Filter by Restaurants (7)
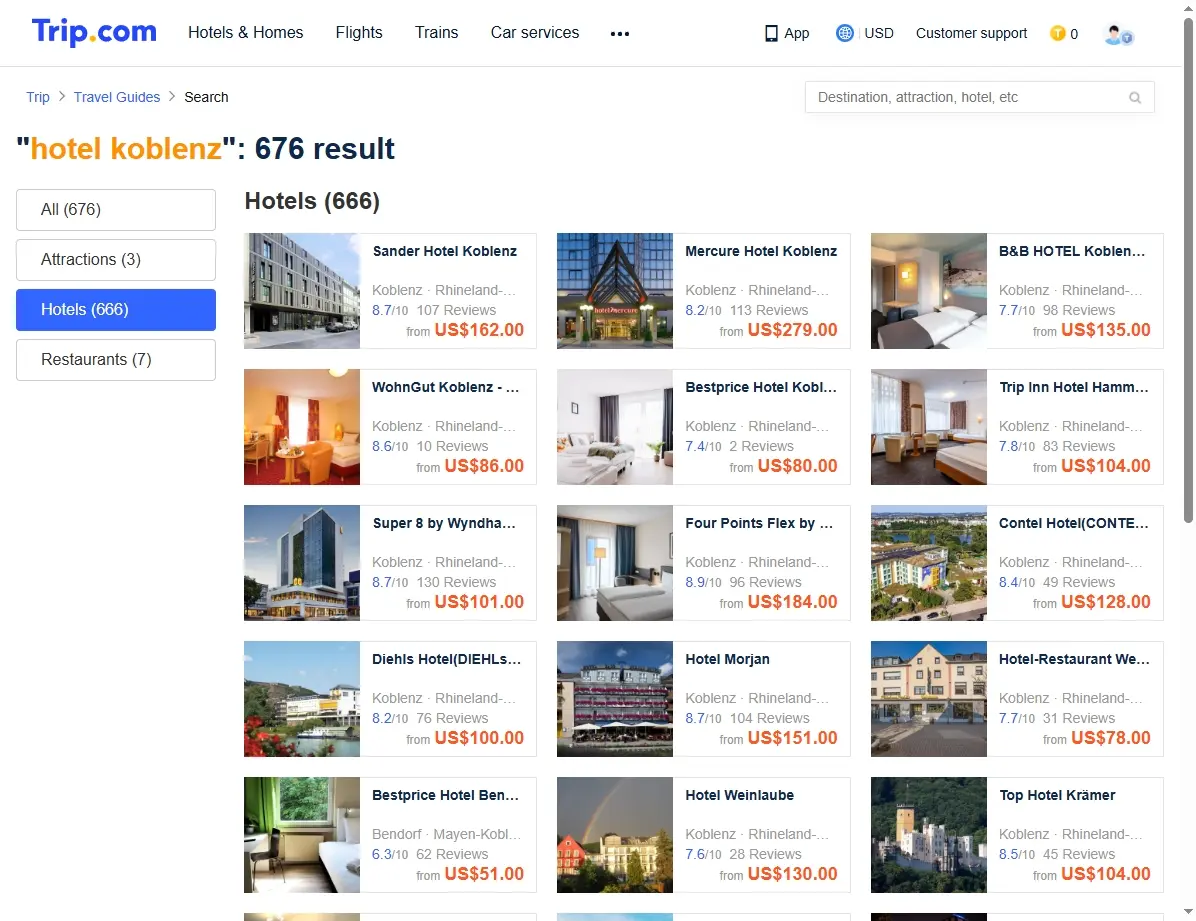Screen dimensions: 1196x921 click(x=116, y=359)
